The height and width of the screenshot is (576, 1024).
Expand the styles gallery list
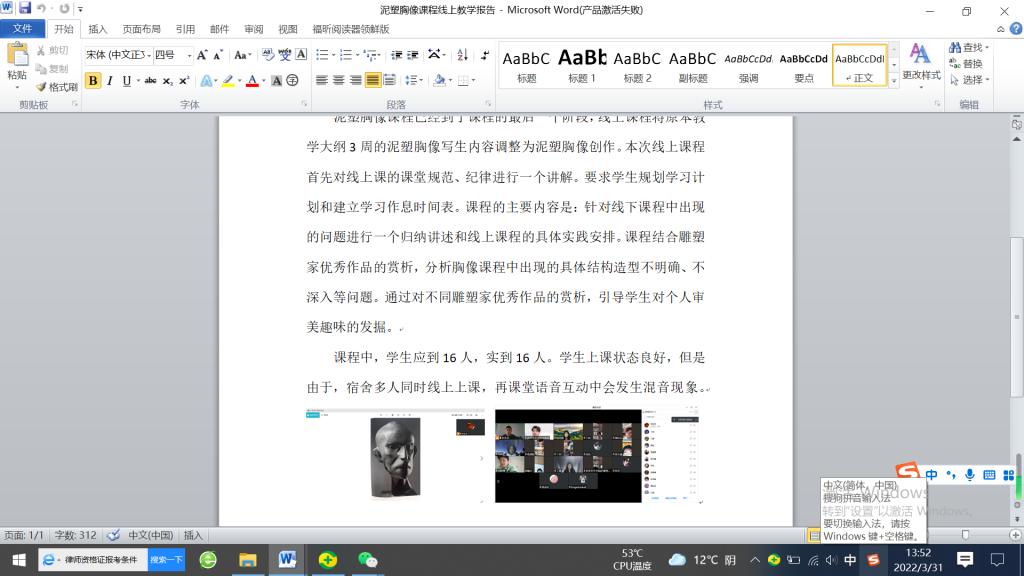point(894,80)
